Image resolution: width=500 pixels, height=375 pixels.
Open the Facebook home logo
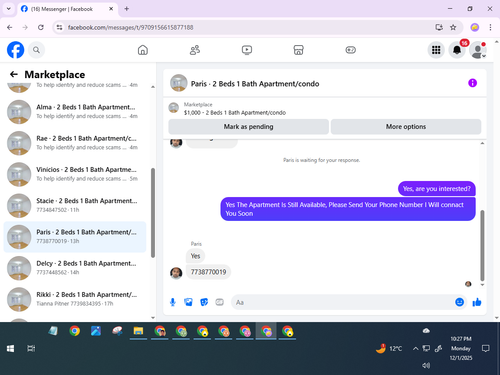[x=15, y=50]
